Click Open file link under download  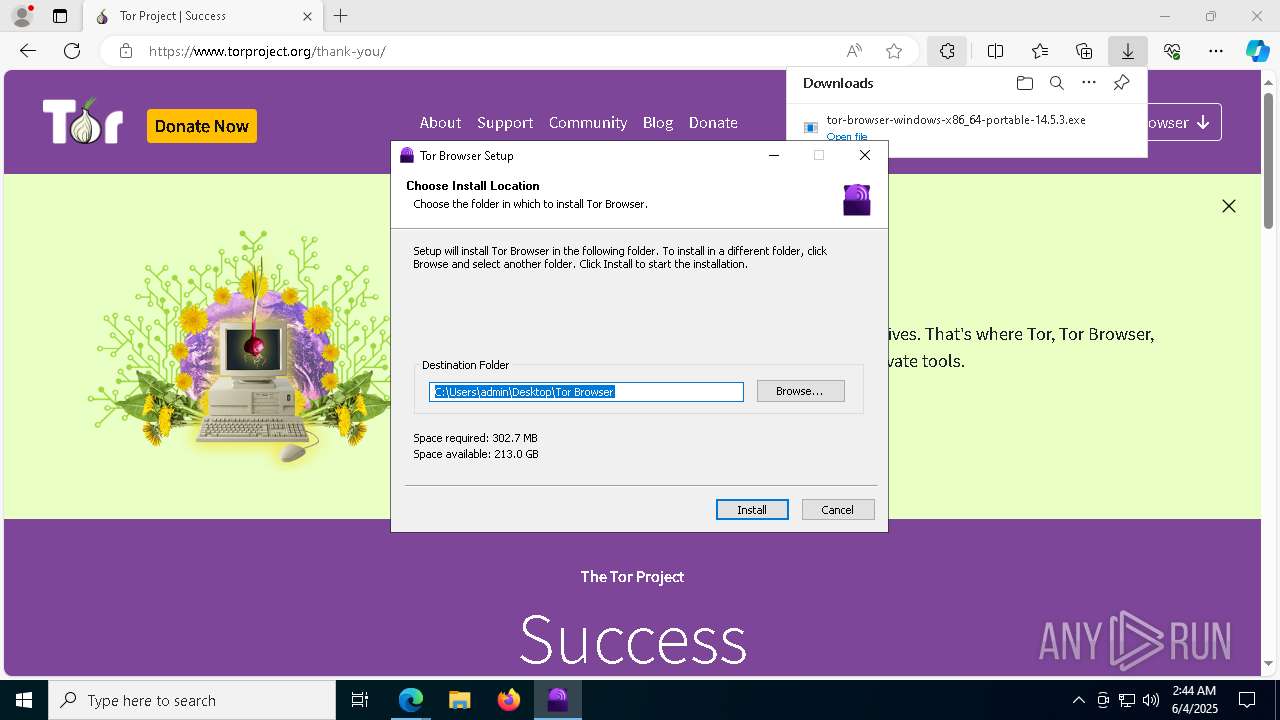(x=847, y=137)
